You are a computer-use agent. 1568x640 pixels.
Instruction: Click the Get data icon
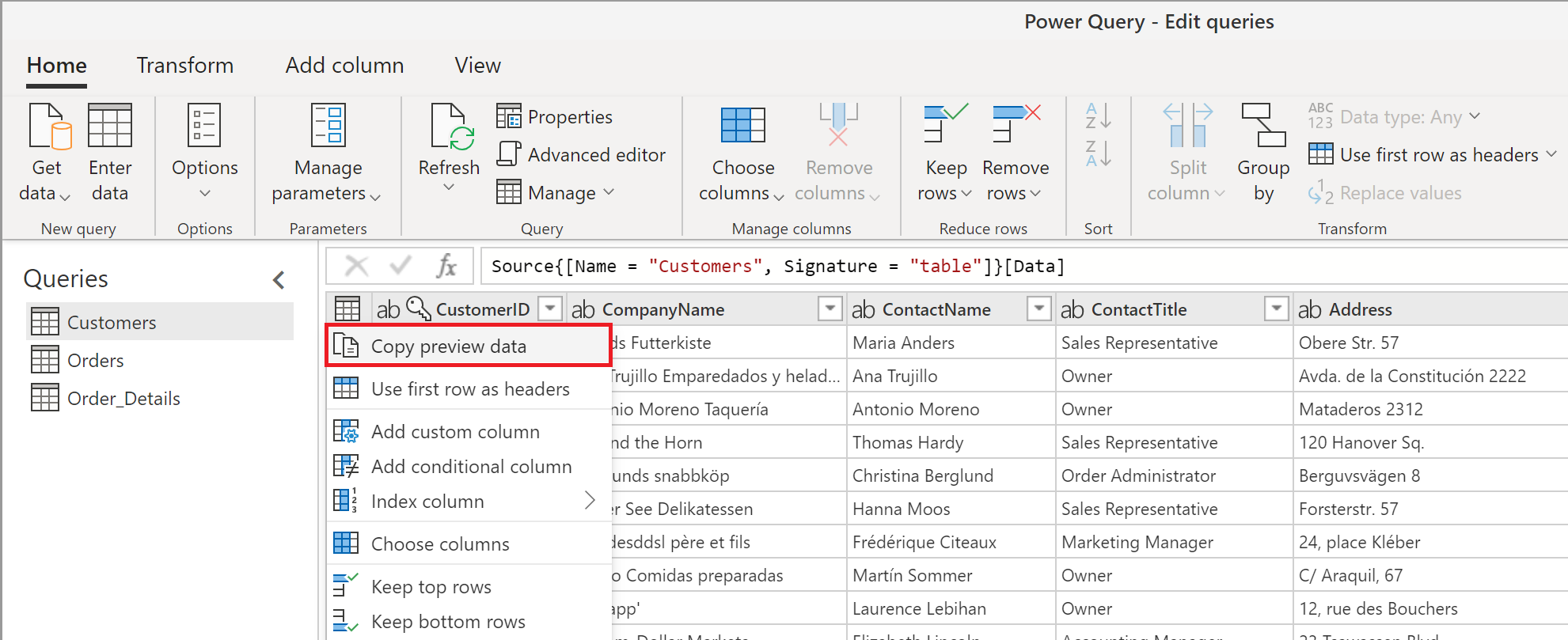(x=47, y=127)
